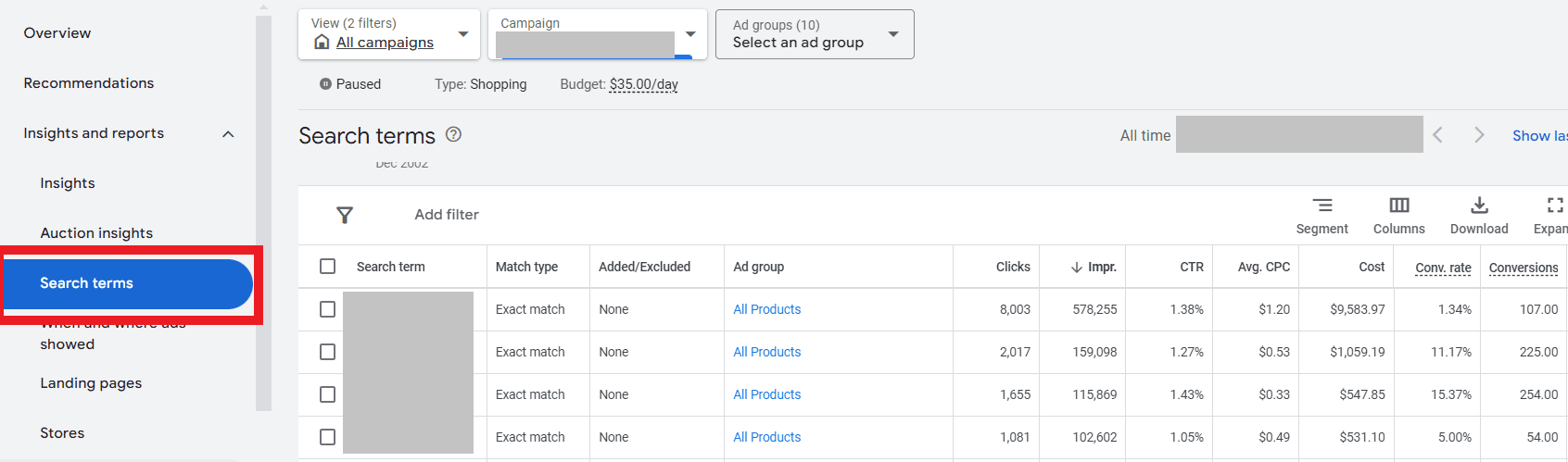Click the conversion rate 15.37%
The width and height of the screenshot is (1568, 462).
tap(1451, 394)
